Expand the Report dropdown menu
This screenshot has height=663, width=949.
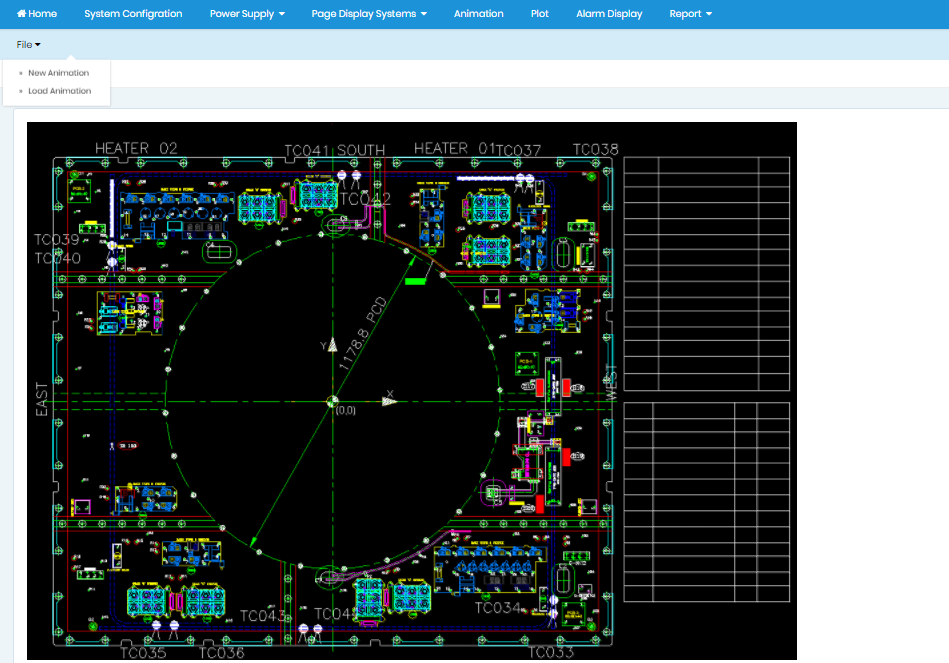(x=690, y=14)
